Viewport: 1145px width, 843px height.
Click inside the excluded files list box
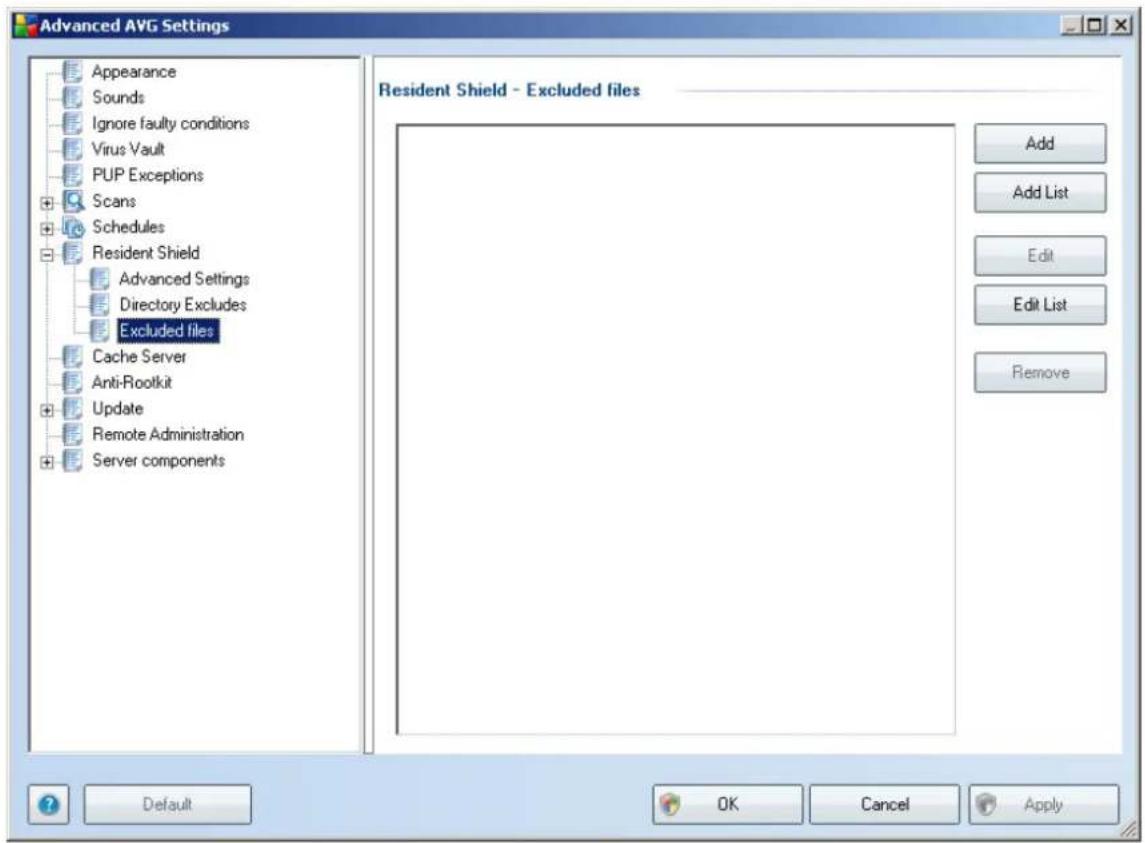click(x=675, y=430)
